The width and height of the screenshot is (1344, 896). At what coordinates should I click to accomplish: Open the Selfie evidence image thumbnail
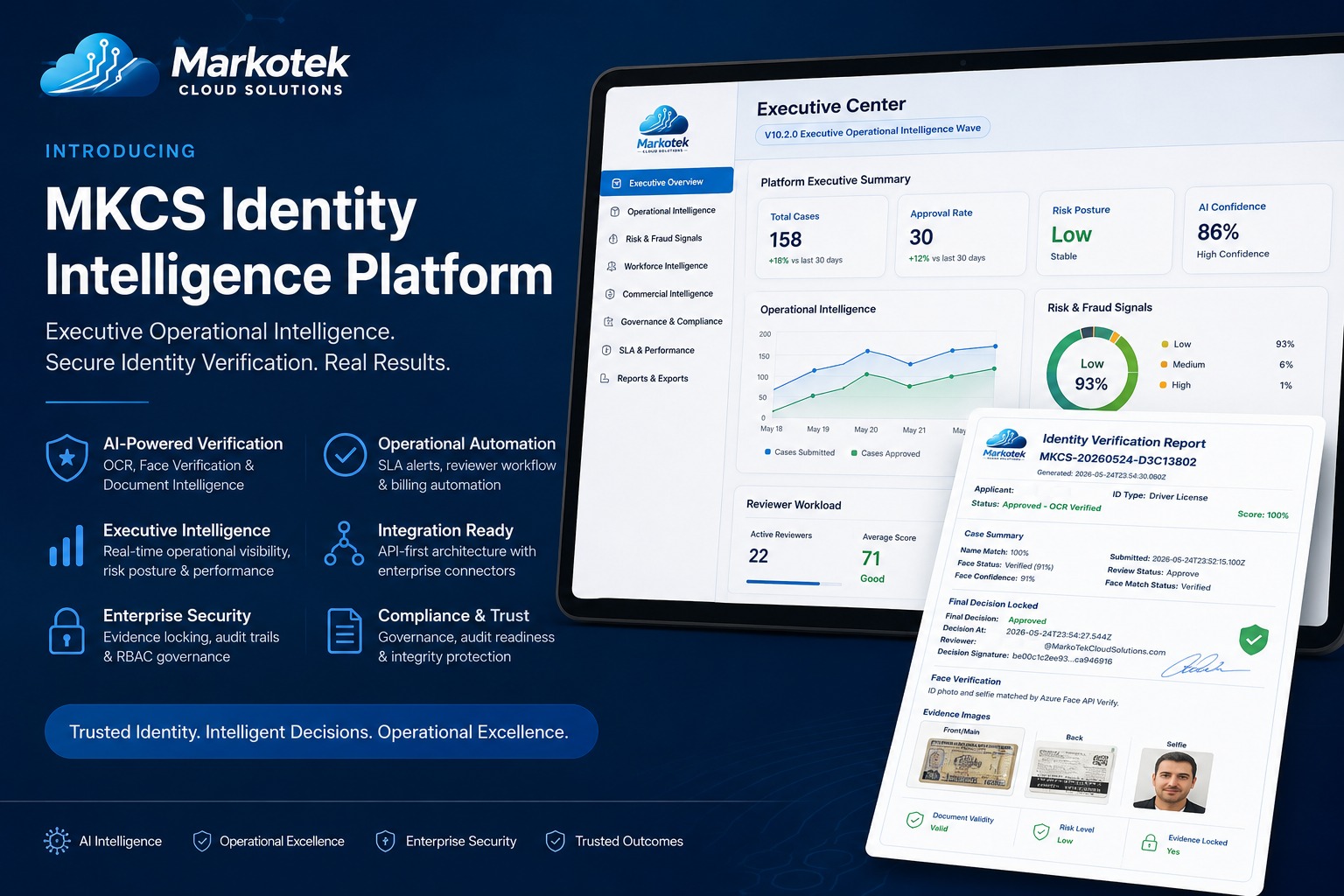(1173, 781)
